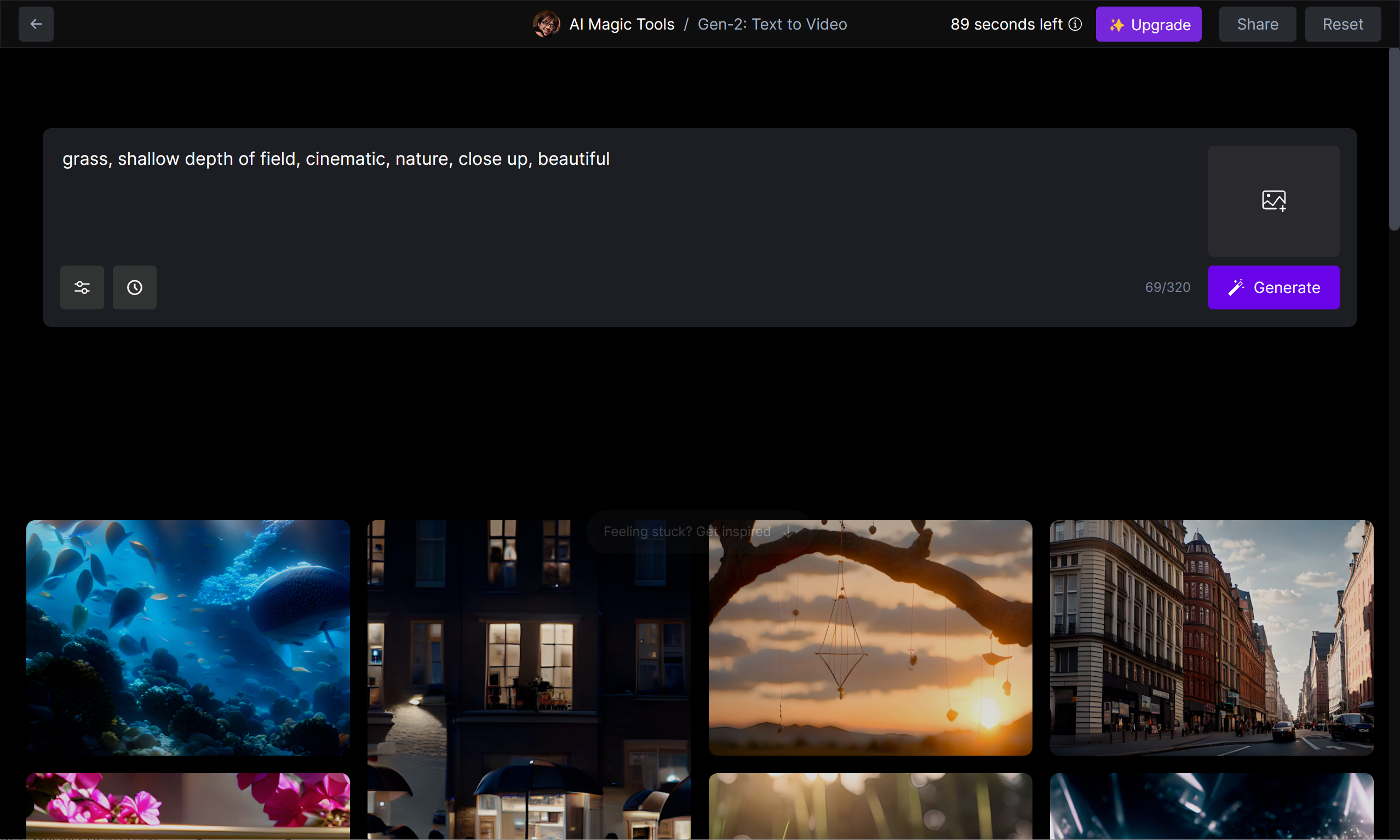Select Gen-2: Text to Video breadcrumb

pos(772,24)
